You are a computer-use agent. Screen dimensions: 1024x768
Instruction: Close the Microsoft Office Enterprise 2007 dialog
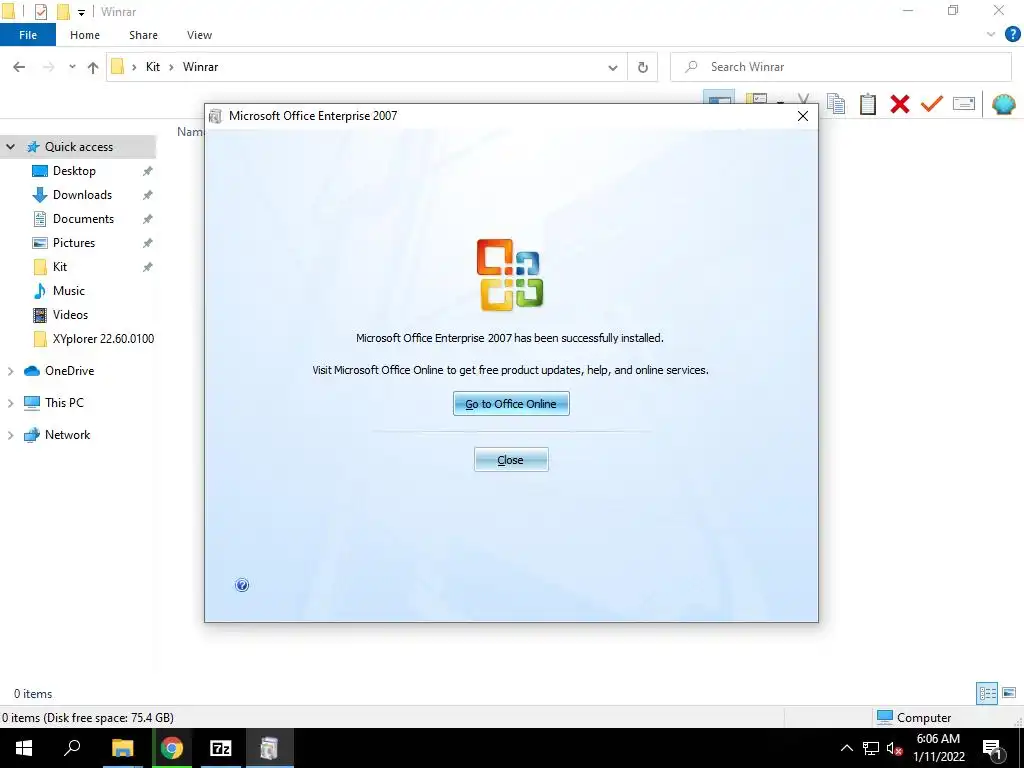pos(803,116)
